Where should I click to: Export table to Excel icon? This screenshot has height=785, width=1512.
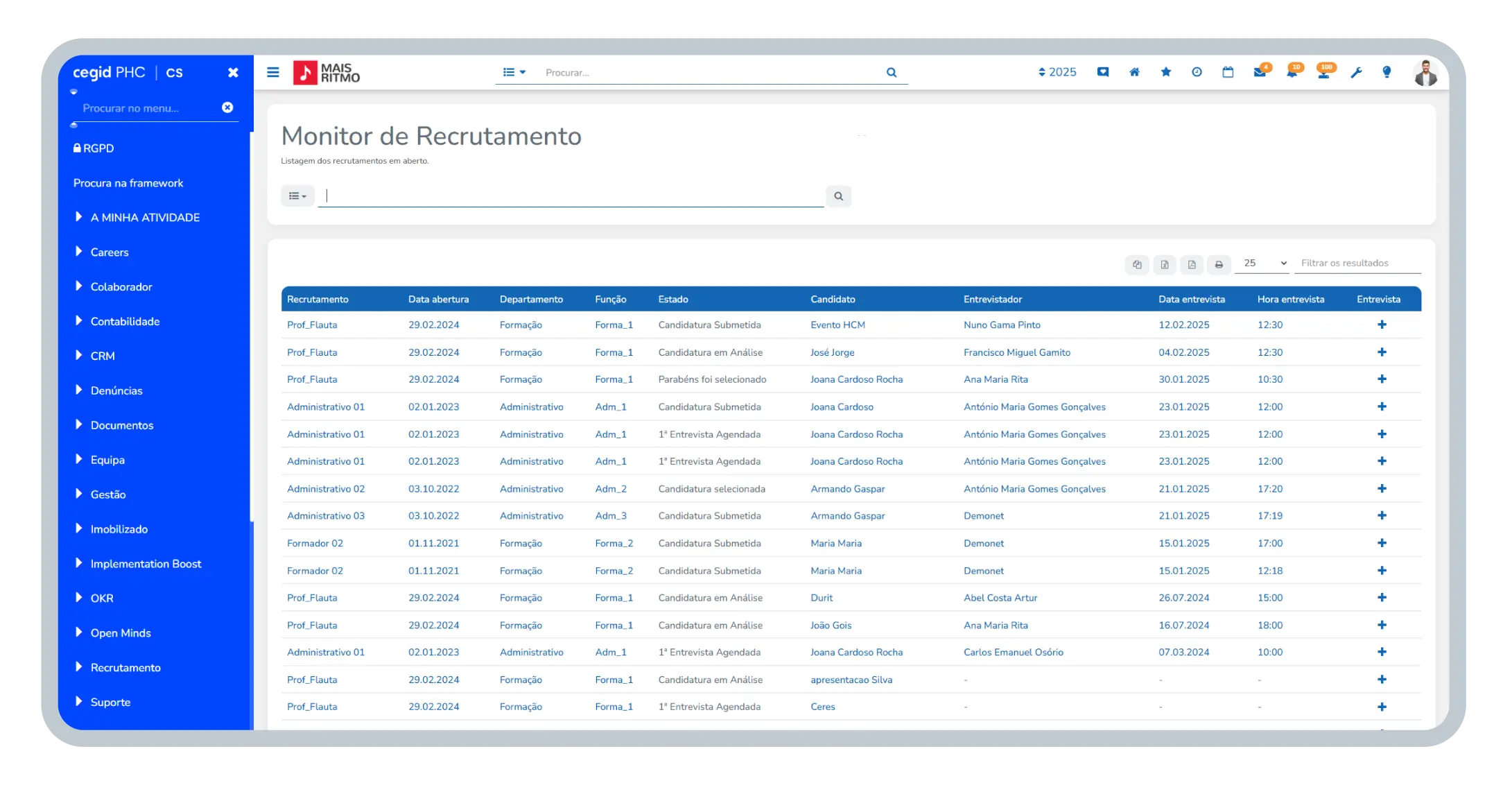pyautogui.click(x=1165, y=264)
